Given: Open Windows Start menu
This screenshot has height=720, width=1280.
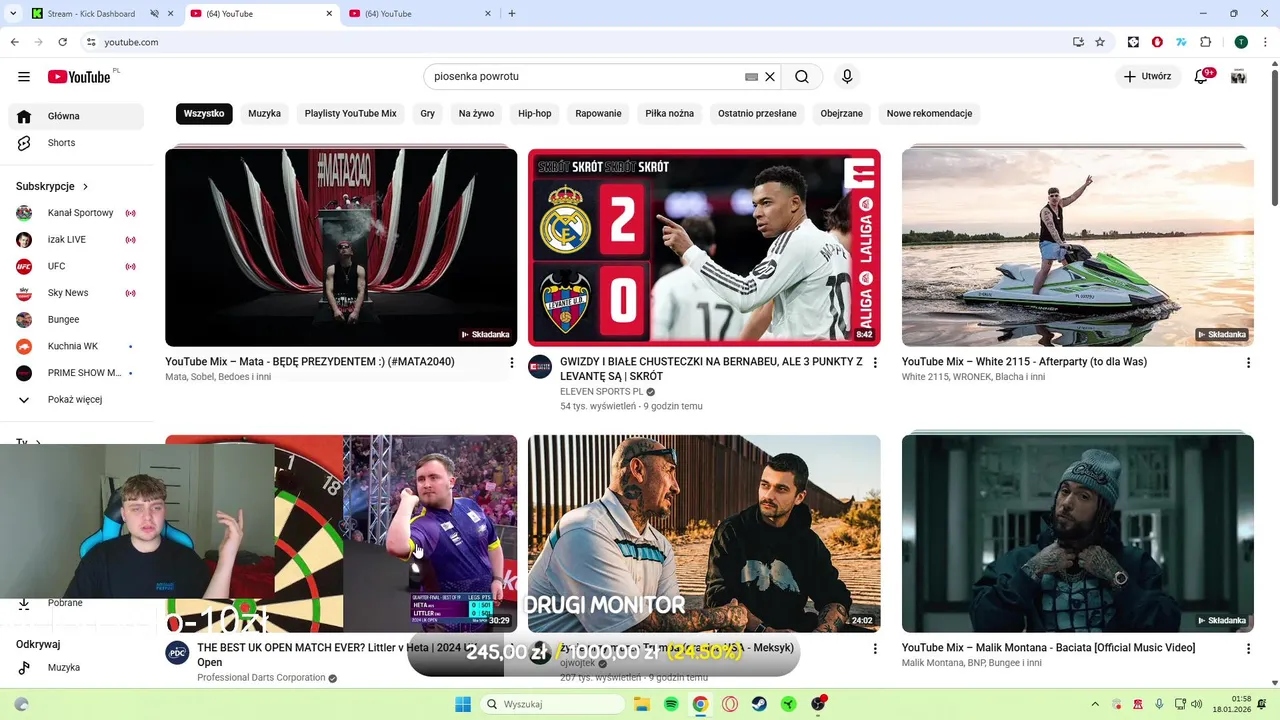Looking at the screenshot, I should 463,704.
